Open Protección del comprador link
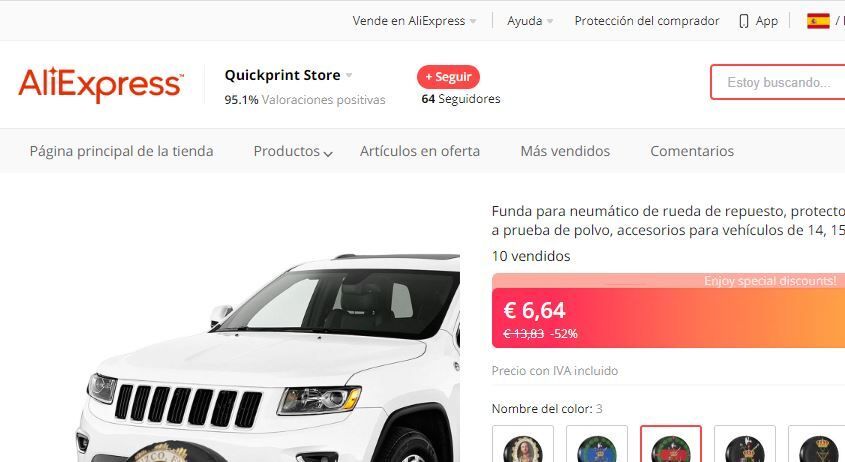 [647, 21]
